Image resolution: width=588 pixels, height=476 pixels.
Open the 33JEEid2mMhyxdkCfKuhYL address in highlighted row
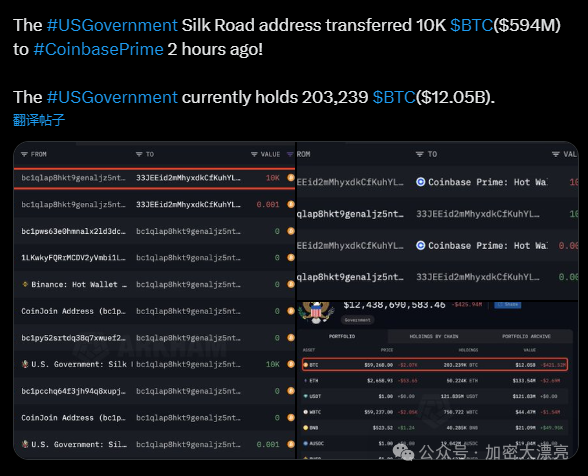(x=188, y=178)
